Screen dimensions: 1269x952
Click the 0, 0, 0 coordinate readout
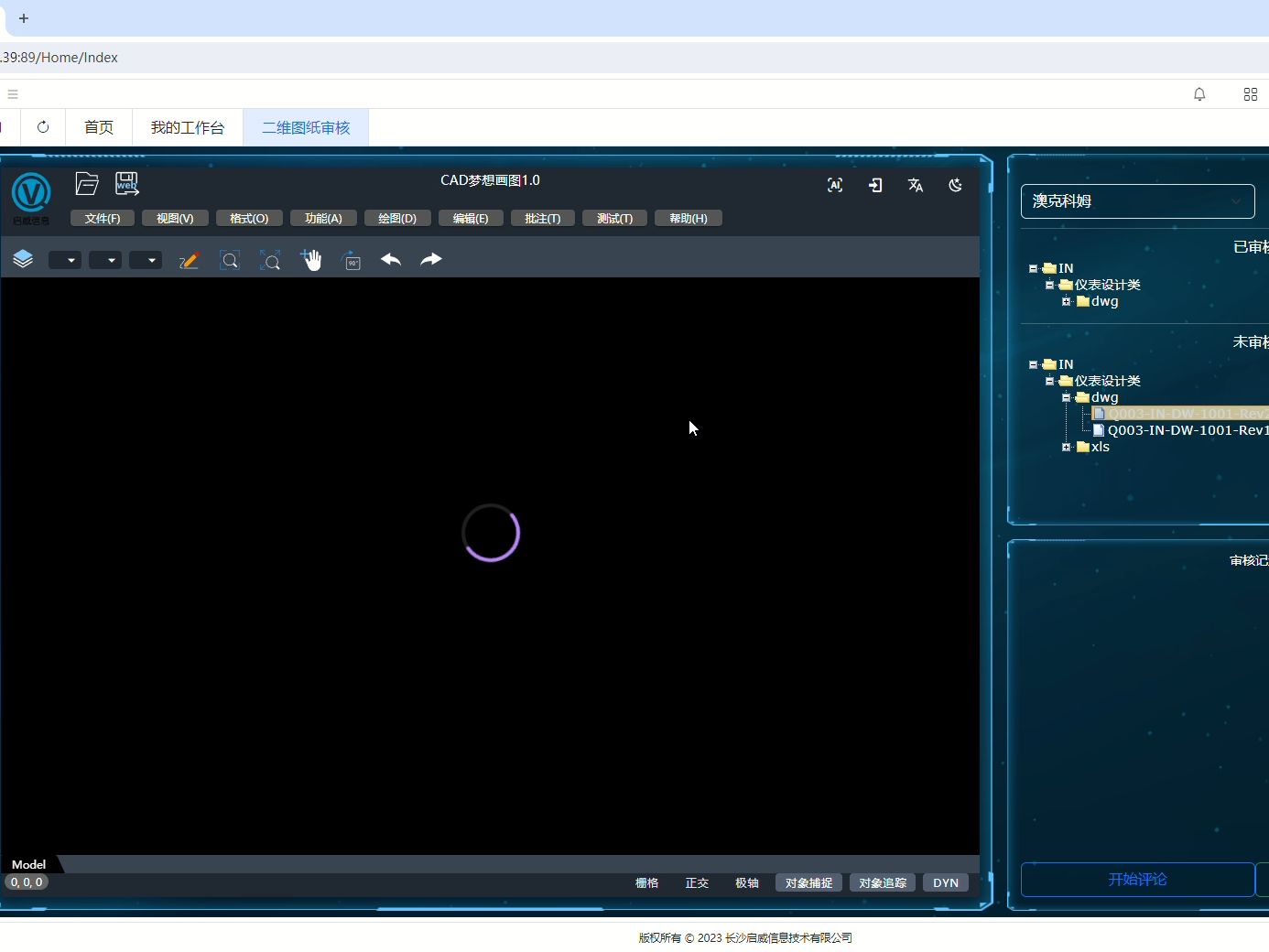(27, 882)
